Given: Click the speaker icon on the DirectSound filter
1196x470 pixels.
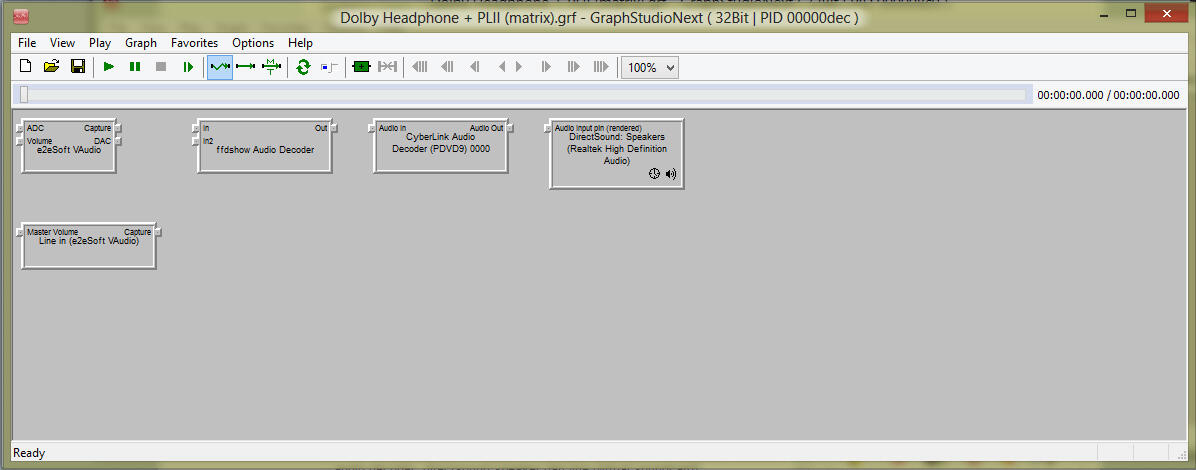Looking at the screenshot, I should coord(670,174).
